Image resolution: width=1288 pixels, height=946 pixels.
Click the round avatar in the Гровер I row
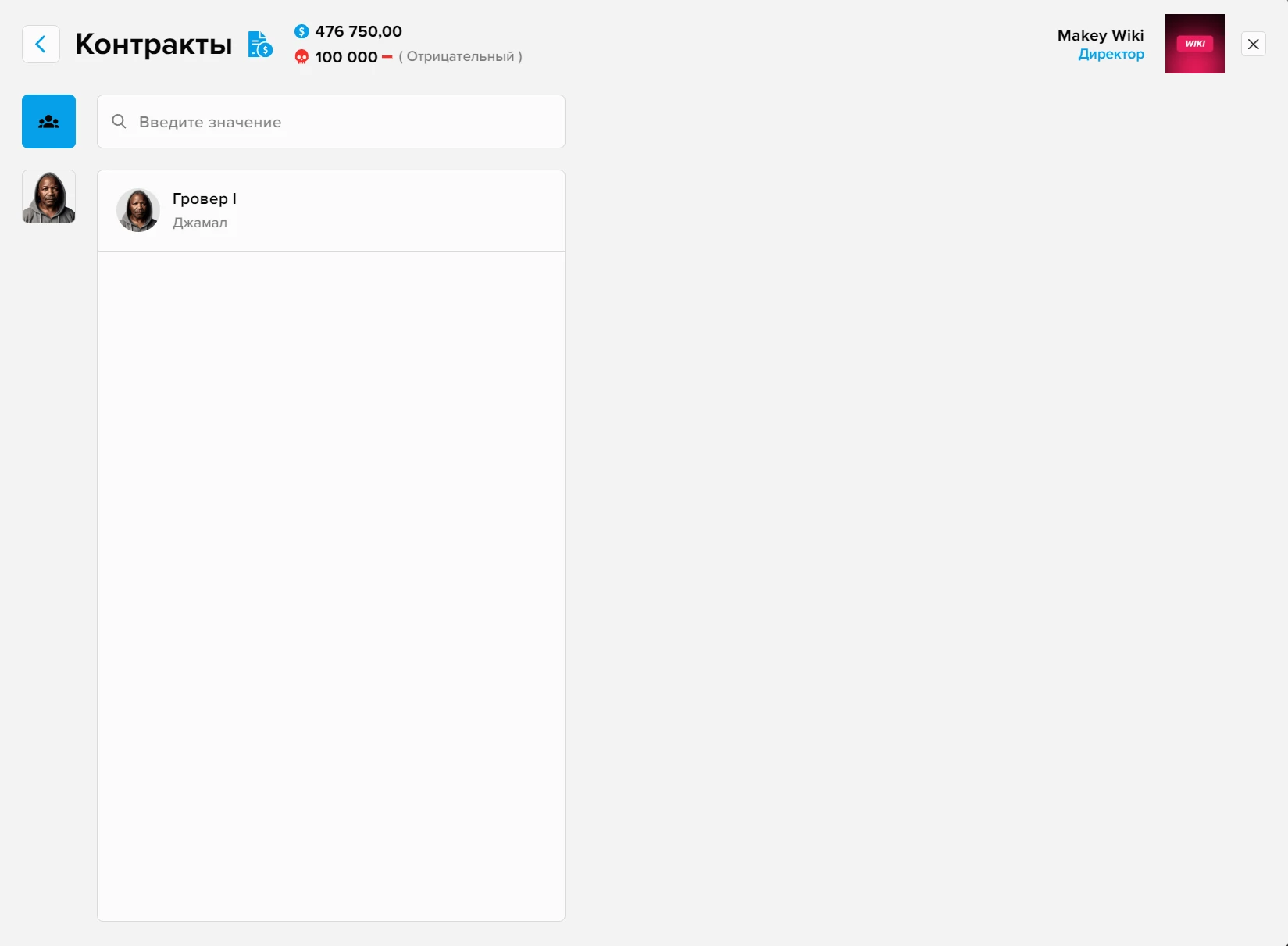138,210
